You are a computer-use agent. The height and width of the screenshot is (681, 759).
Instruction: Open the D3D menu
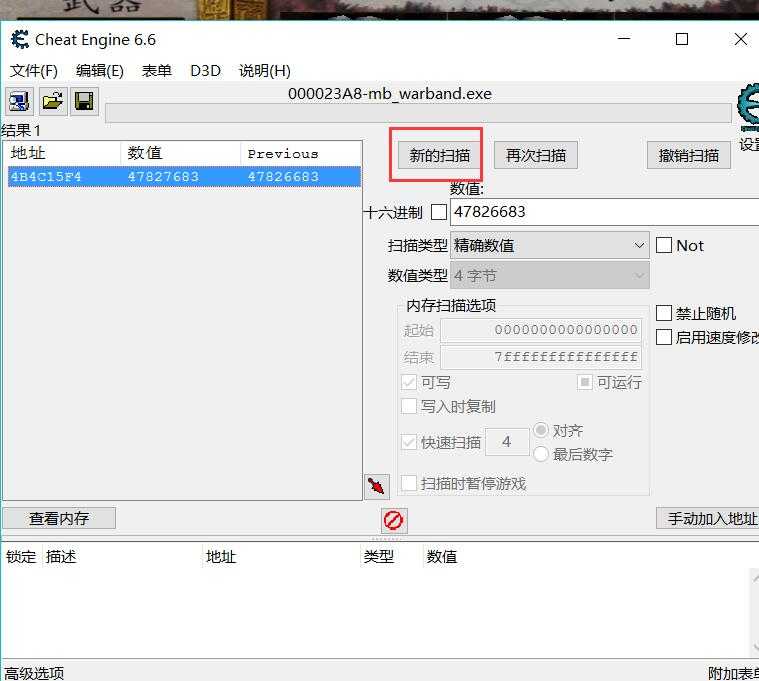[x=205, y=71]
